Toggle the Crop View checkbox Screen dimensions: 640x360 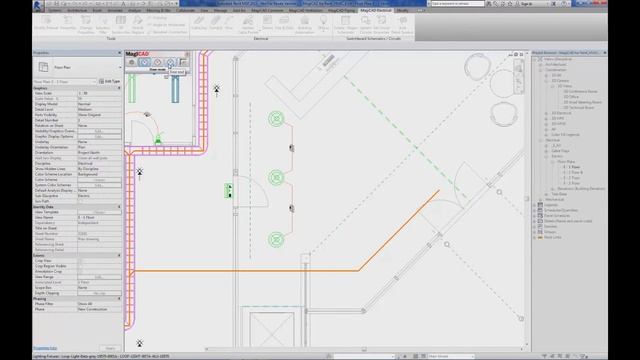click(x=80, y=260)
